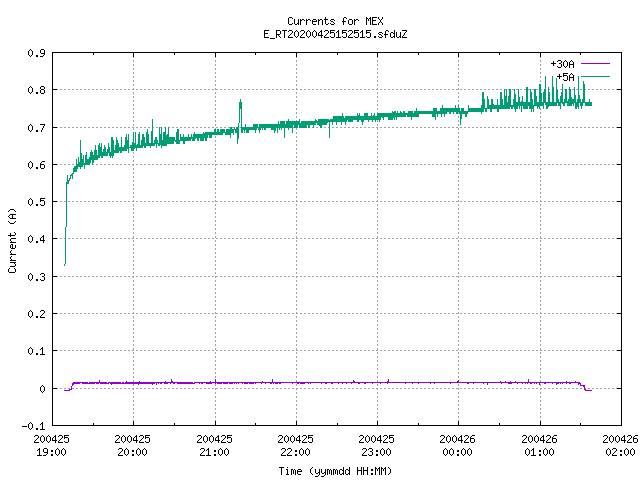Click the purple +30A legend line sample

(596, 64)
